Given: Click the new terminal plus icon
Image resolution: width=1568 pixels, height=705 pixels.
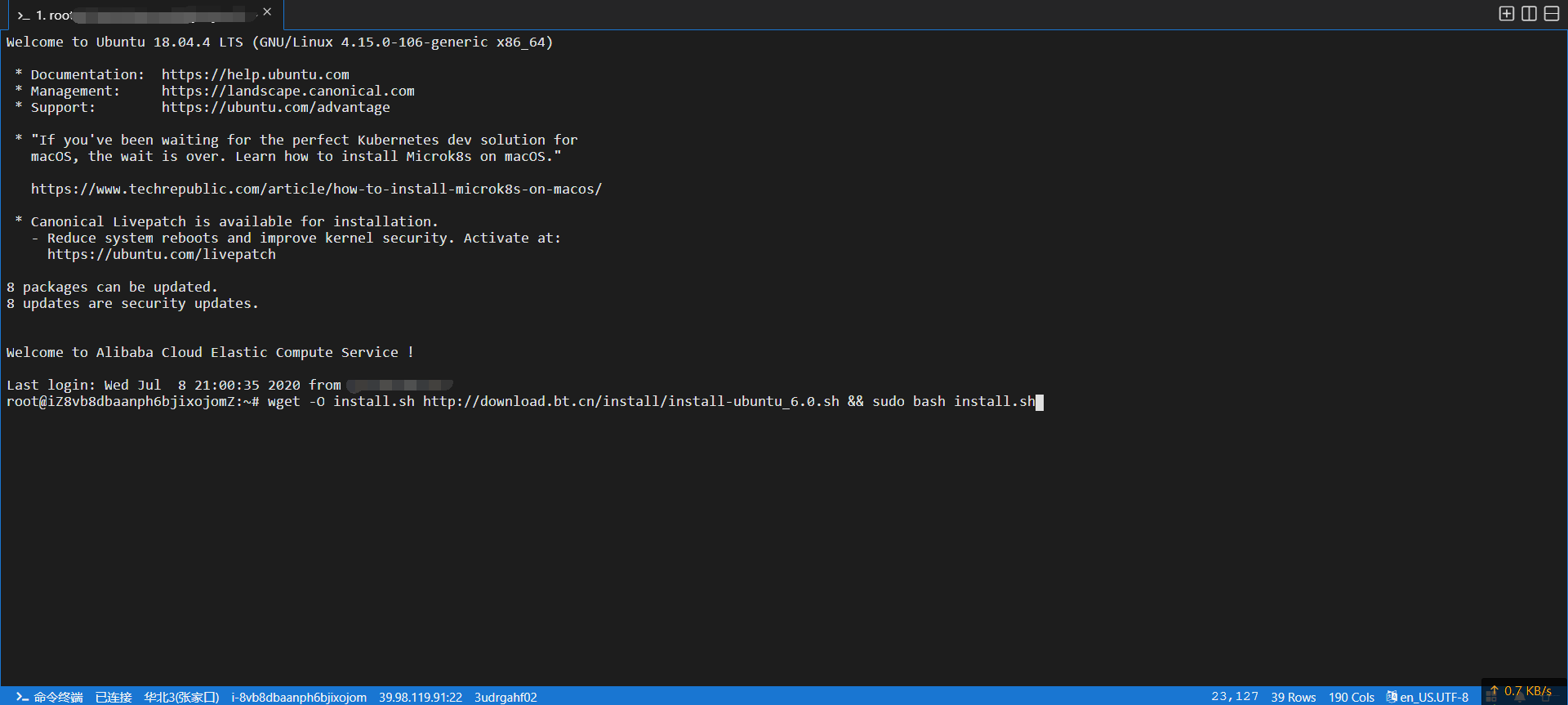Looking at the screenshot, I should 1507,14.
